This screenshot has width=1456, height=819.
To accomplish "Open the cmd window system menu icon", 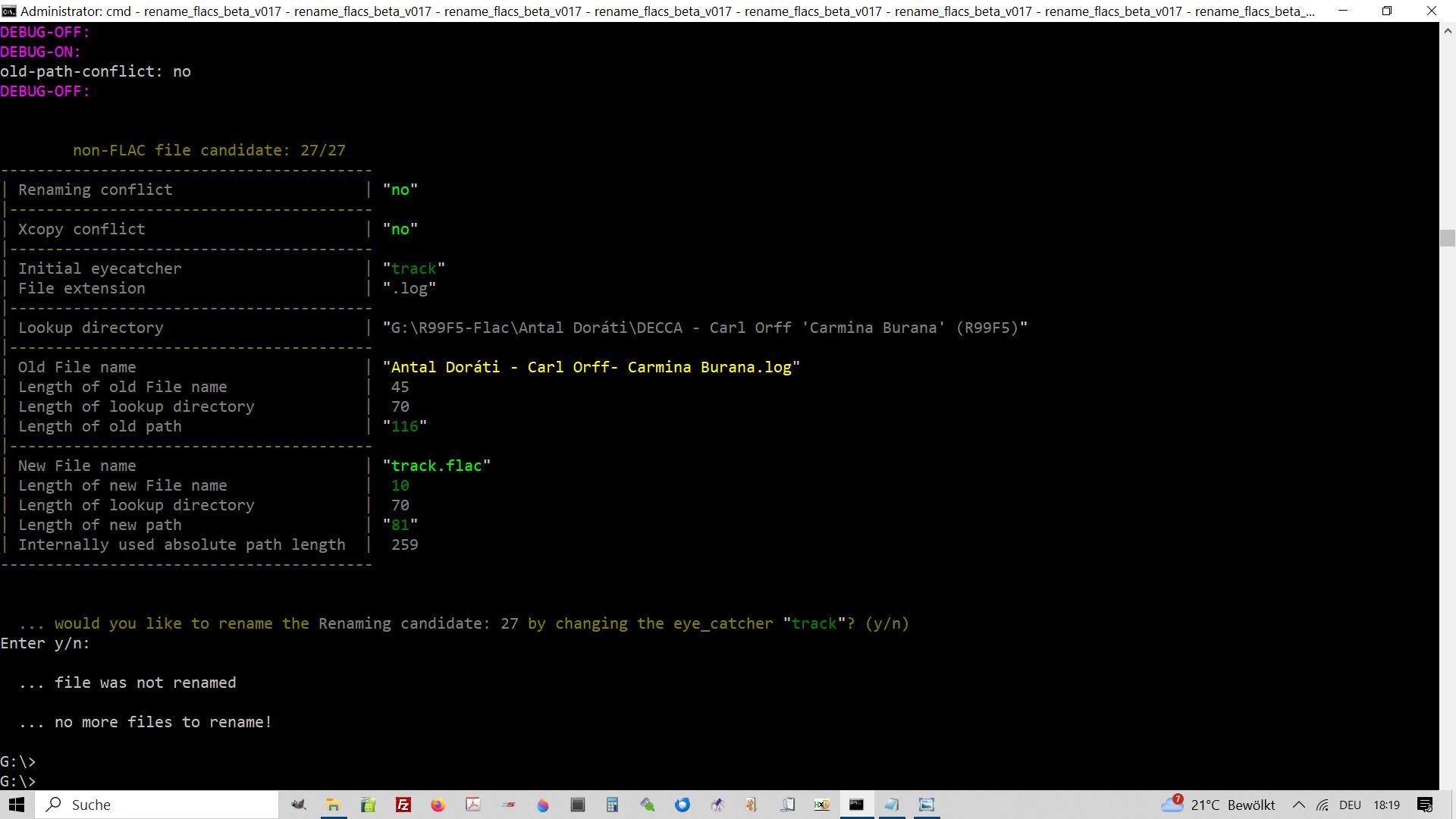I will [x=9, y=11].
